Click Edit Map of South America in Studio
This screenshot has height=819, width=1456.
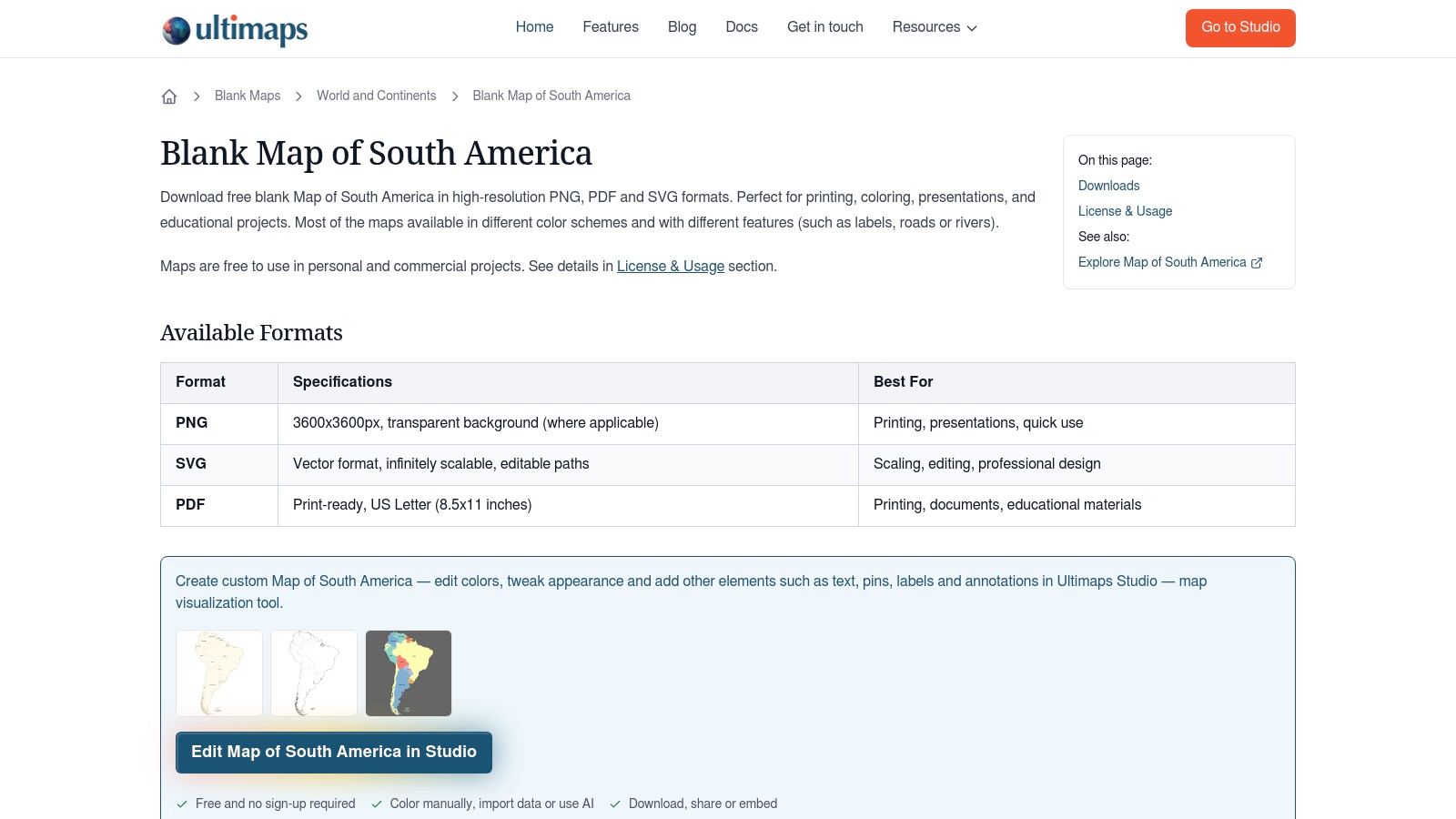[334, 752]
